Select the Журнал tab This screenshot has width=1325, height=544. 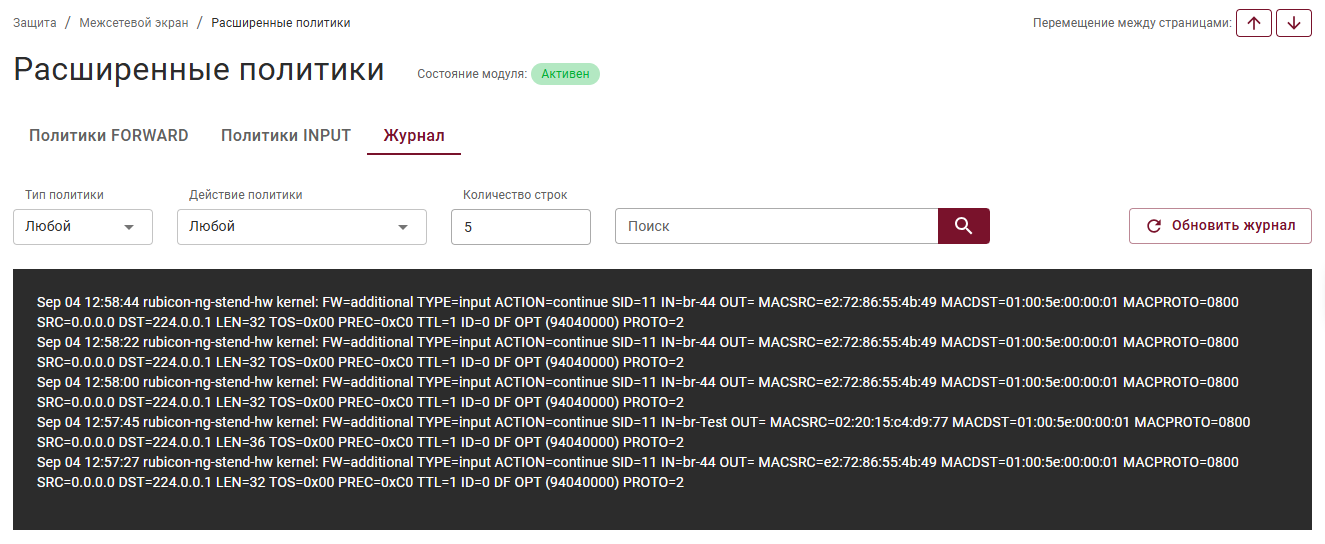tap(414, 136)
